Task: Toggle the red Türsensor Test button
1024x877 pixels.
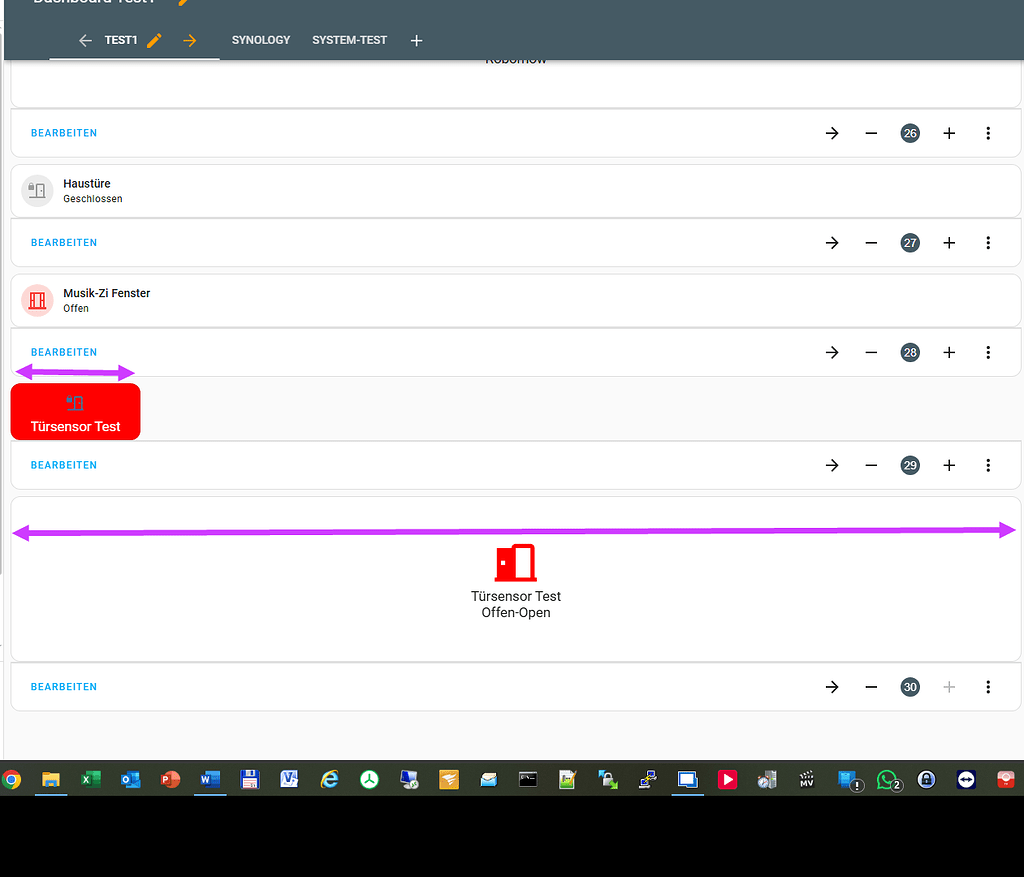Action: pos(75,411)
